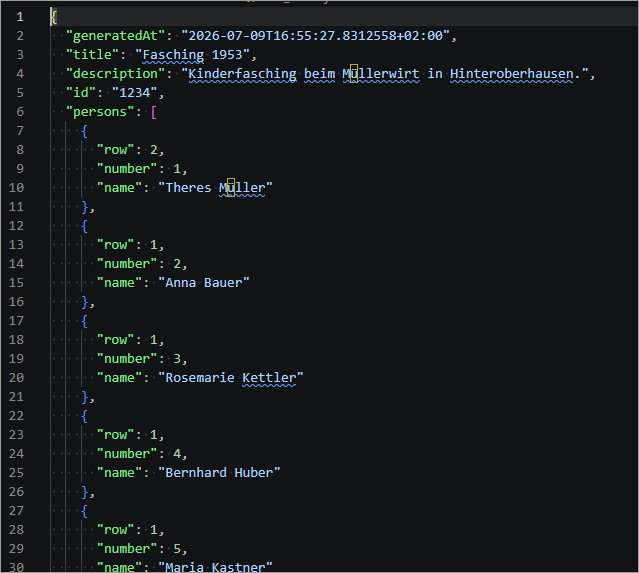Viewport: 639px width, 573px height.
Task: Click the id value "1234"
Action: pyautogui.click(x=134, y=93)
